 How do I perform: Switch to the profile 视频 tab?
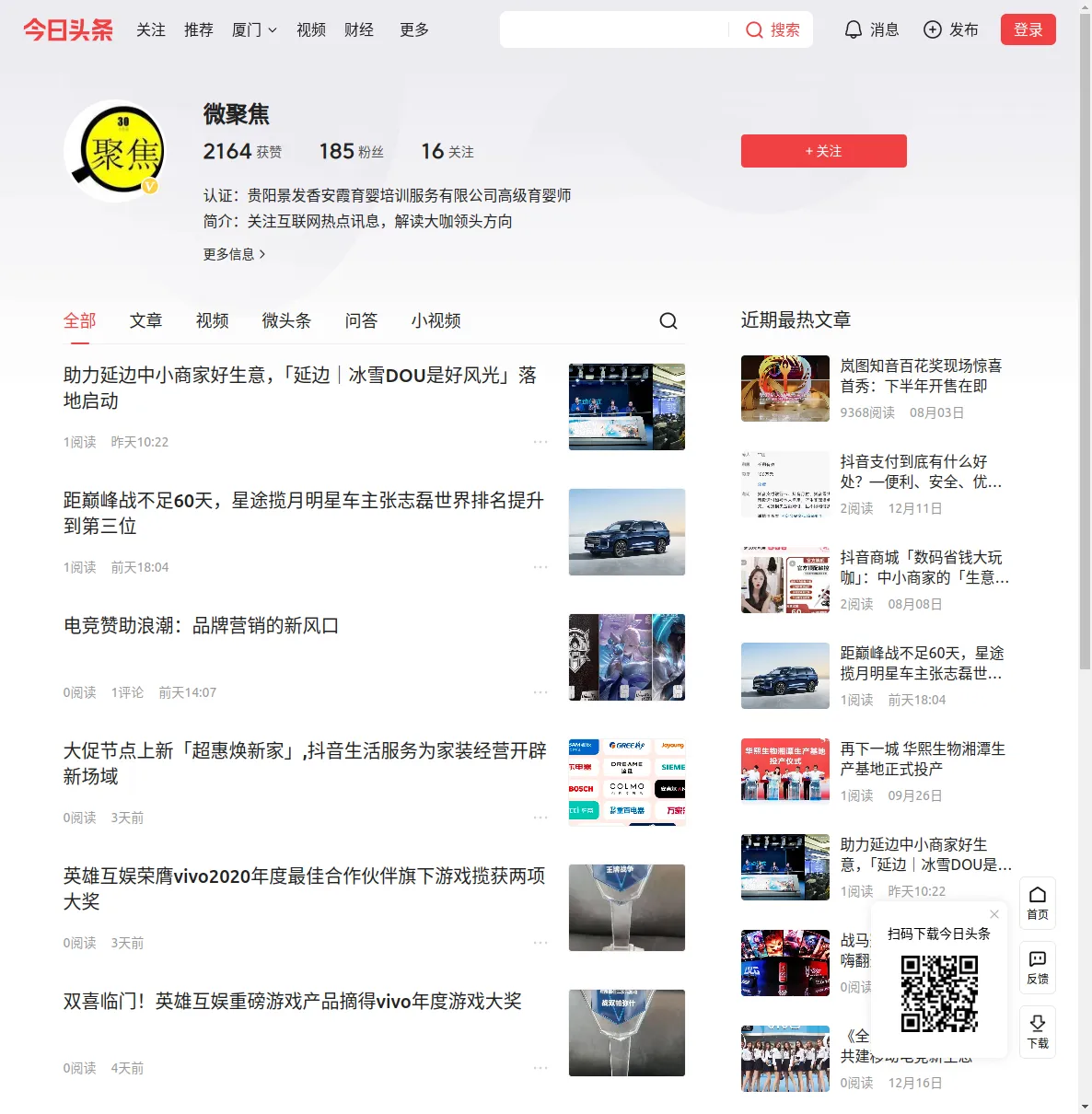click(x=213, y=320)
